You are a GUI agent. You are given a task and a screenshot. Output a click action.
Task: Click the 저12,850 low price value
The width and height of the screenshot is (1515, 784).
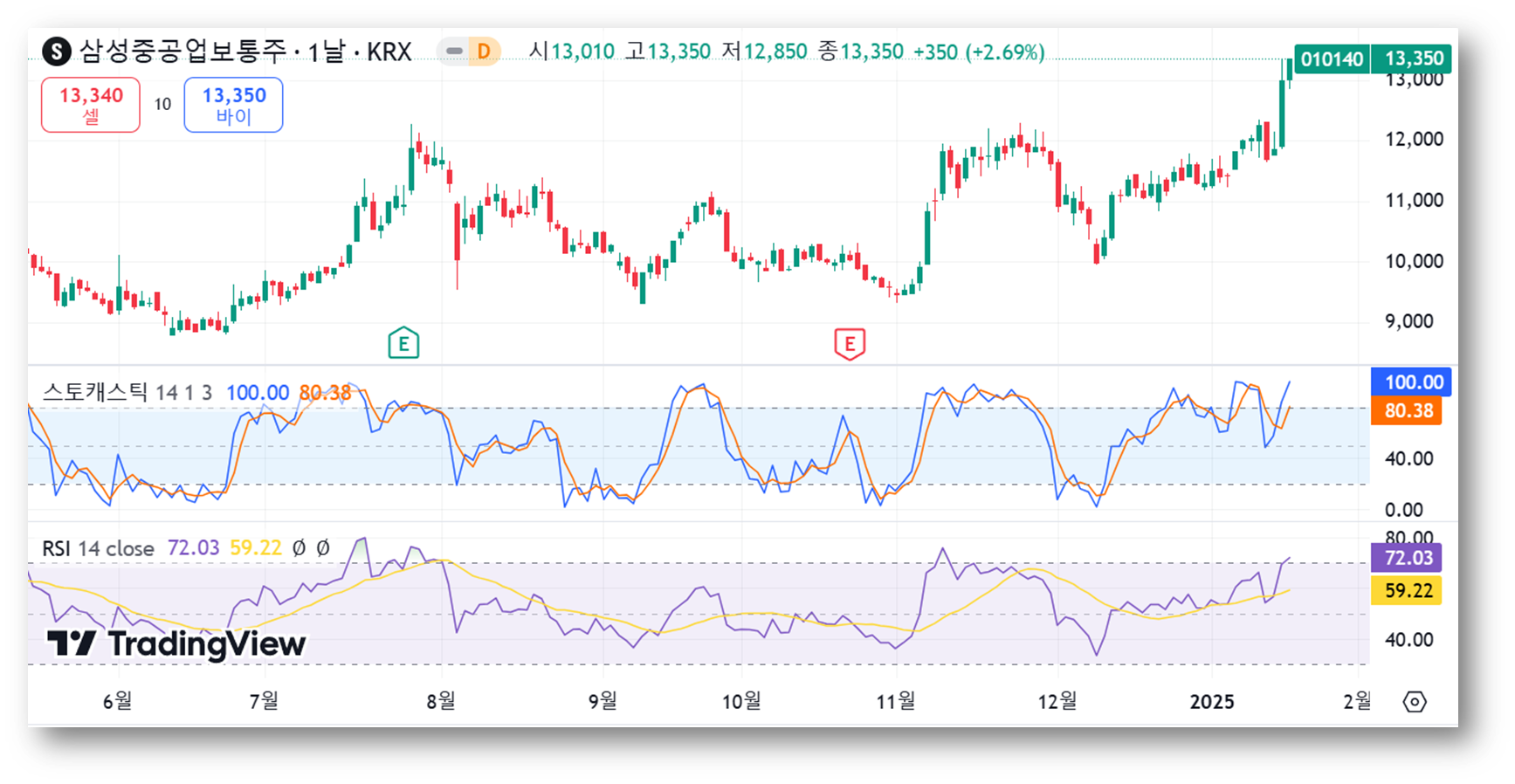764,52
